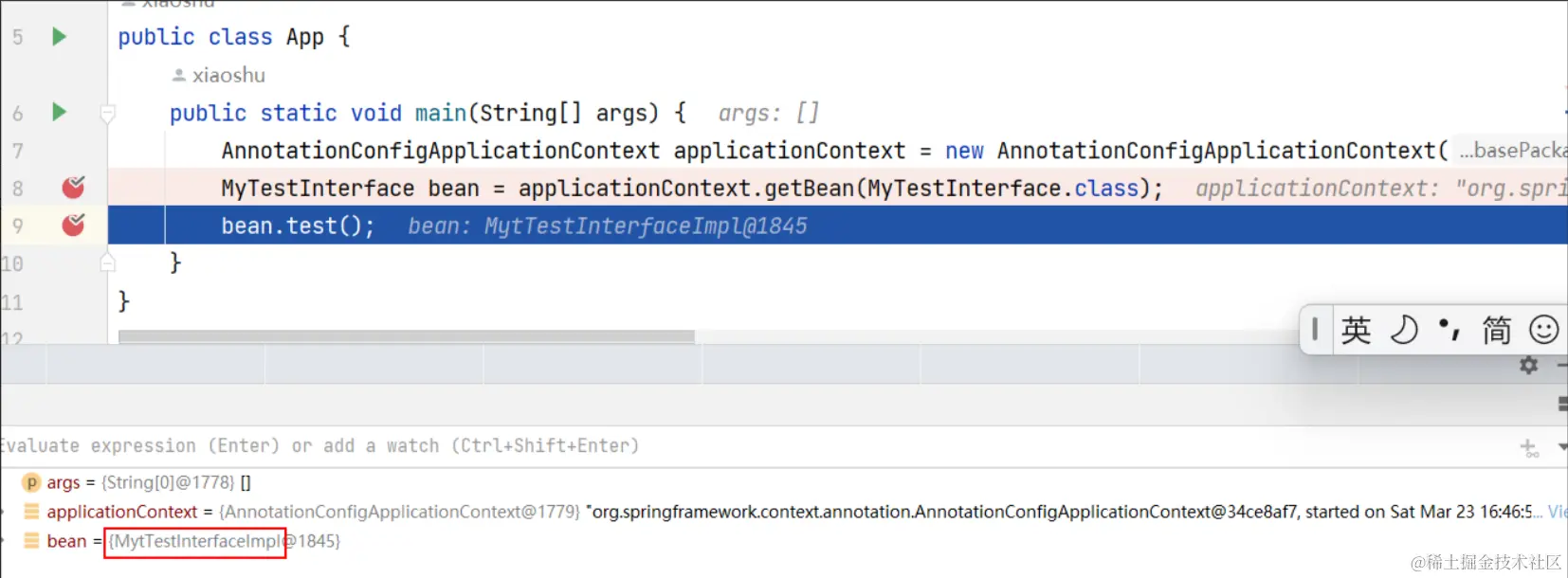Select the applicationContext variable row
Image resolution: width=1568 pixels, height=578 pixels.
(x=121, y=512)
